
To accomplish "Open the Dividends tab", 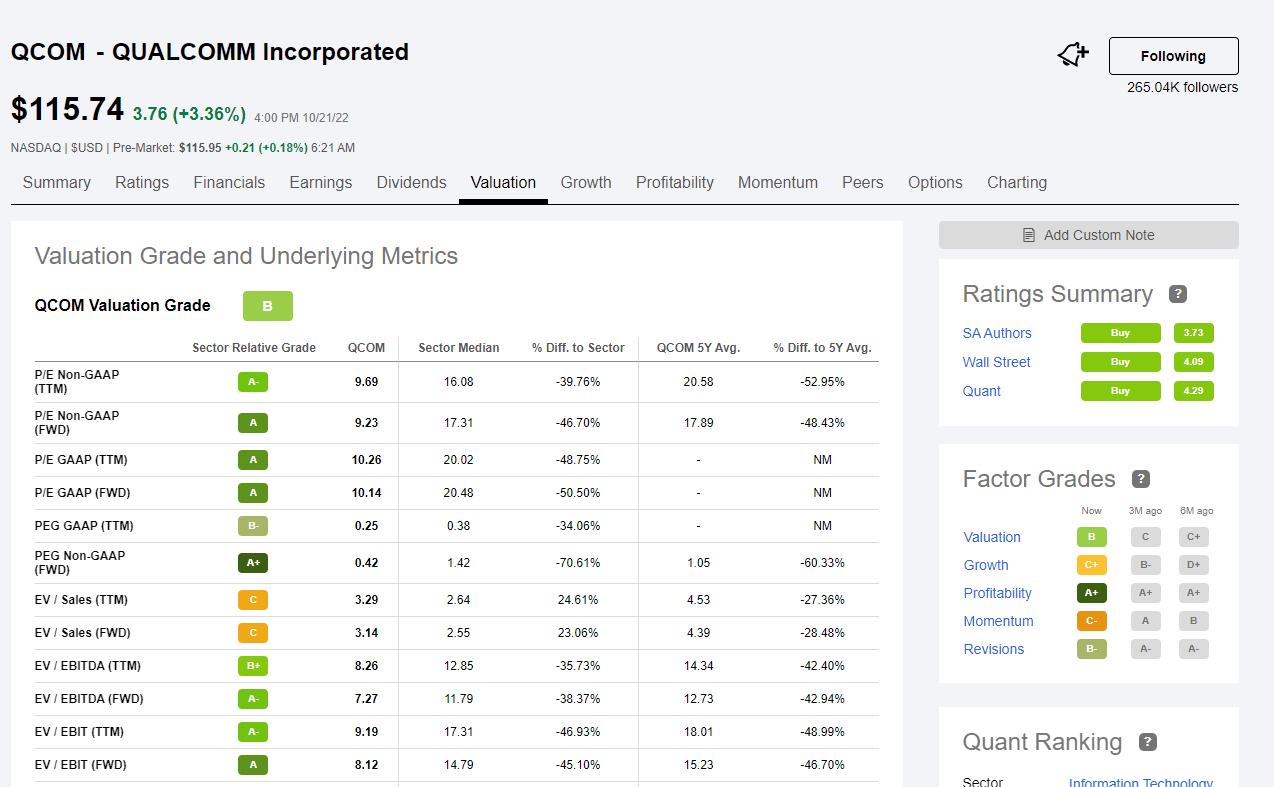I will 411,183.
